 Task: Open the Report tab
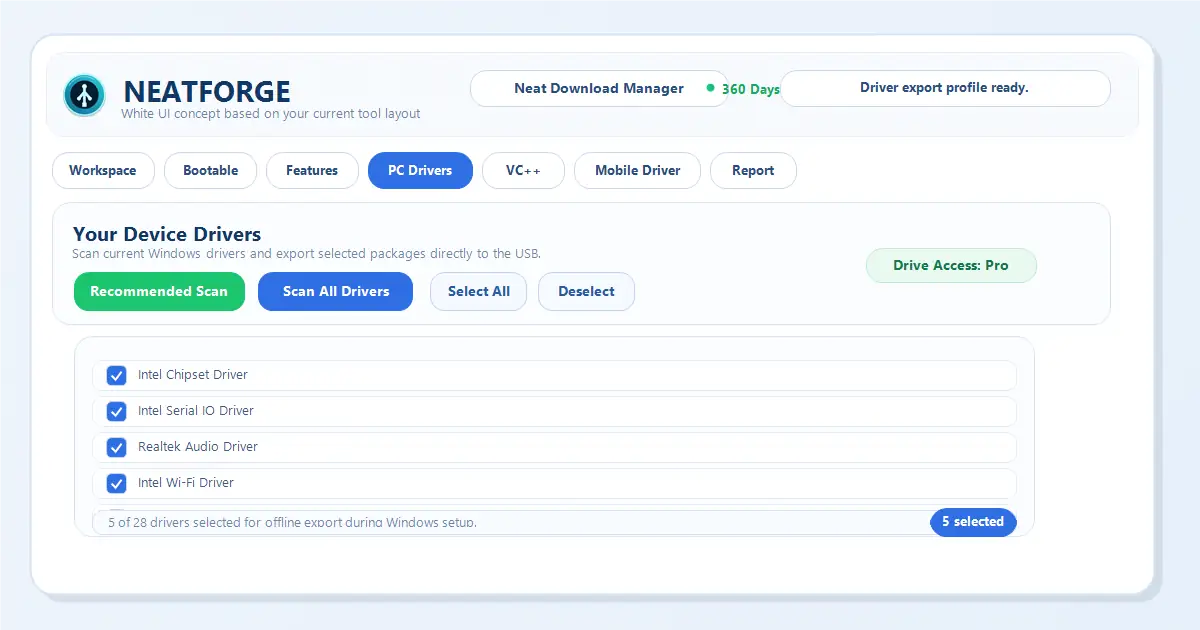tap(753, 171)
